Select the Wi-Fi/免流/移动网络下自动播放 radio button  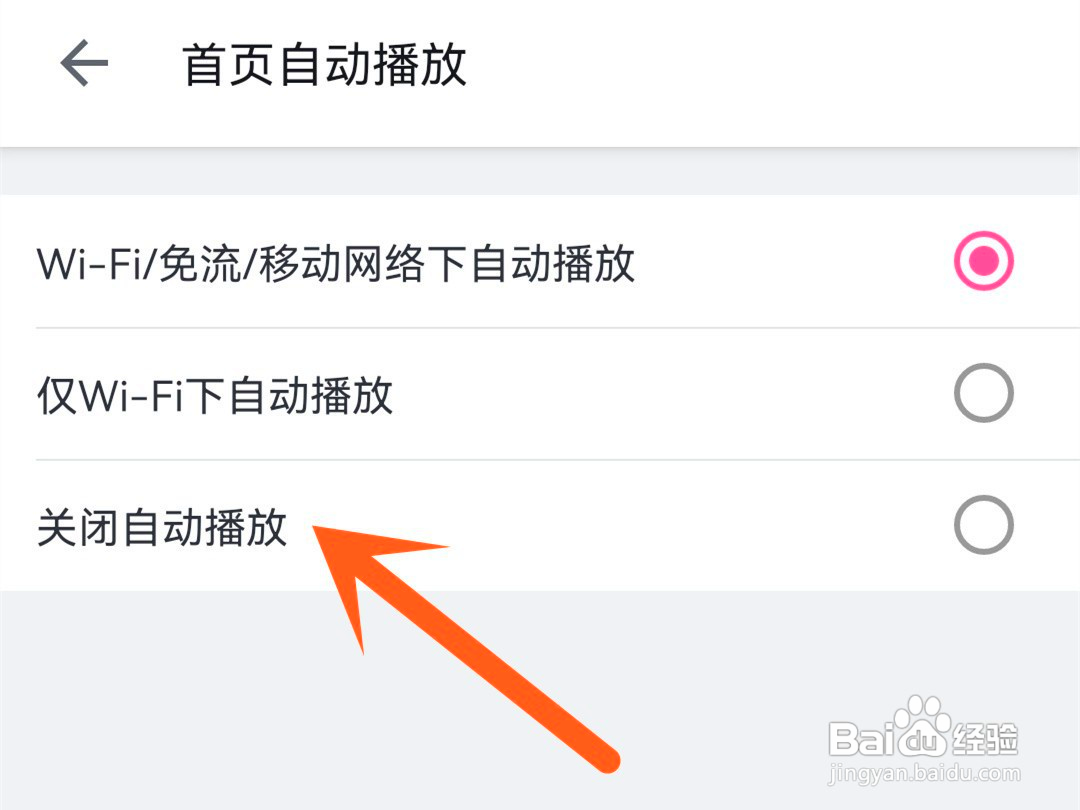983,261
